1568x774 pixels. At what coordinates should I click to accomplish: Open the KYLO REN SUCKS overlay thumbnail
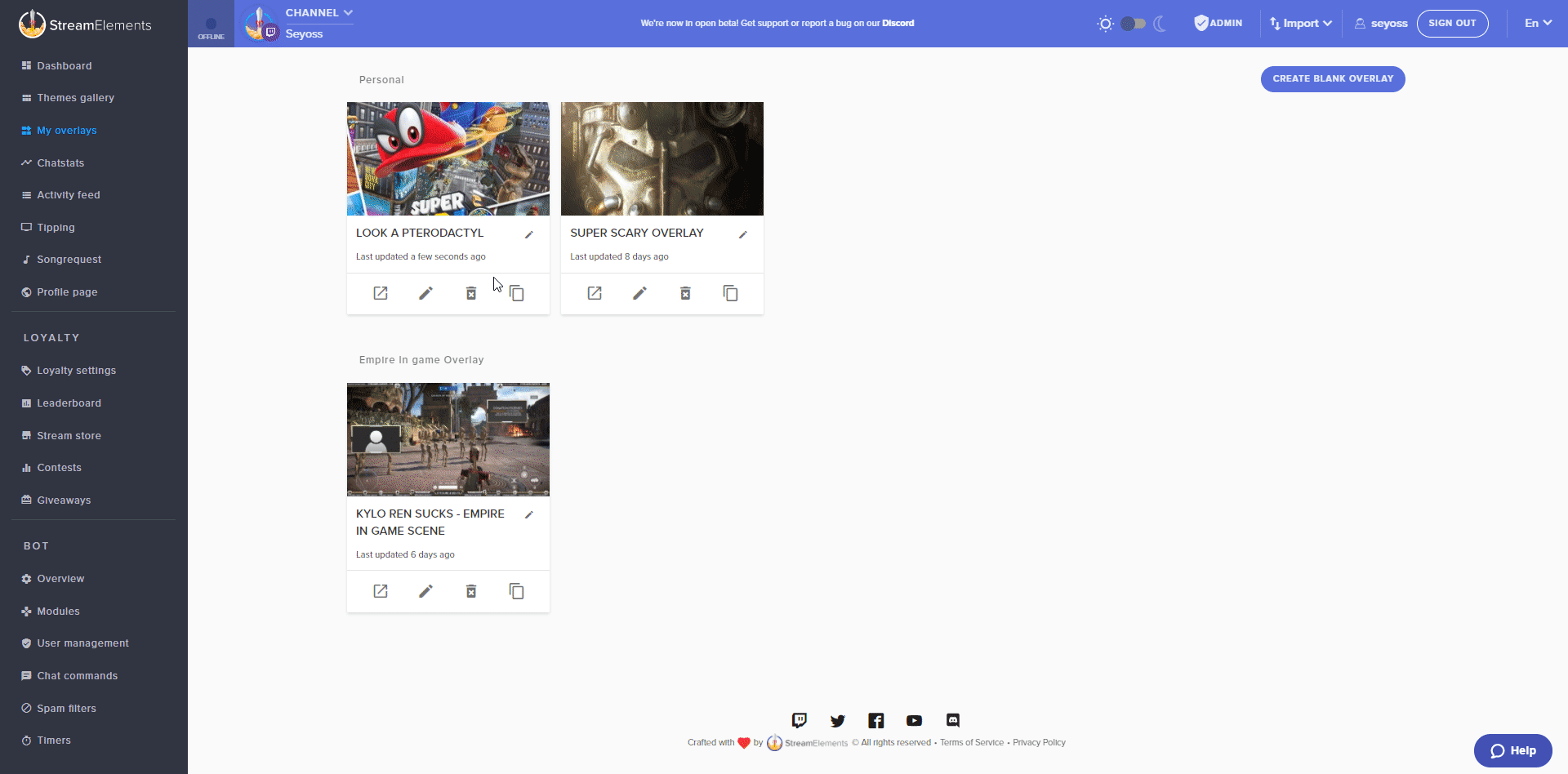pos(448,439)
